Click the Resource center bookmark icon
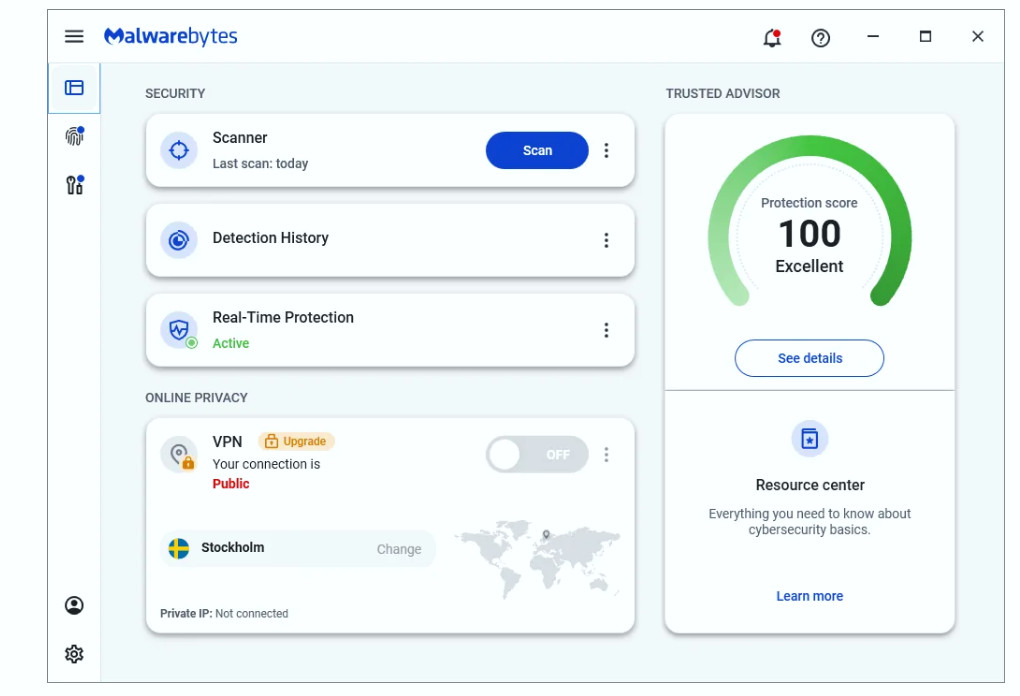Image resolution: width=1020 pixels, height=696 pixels. coord(809,438)
